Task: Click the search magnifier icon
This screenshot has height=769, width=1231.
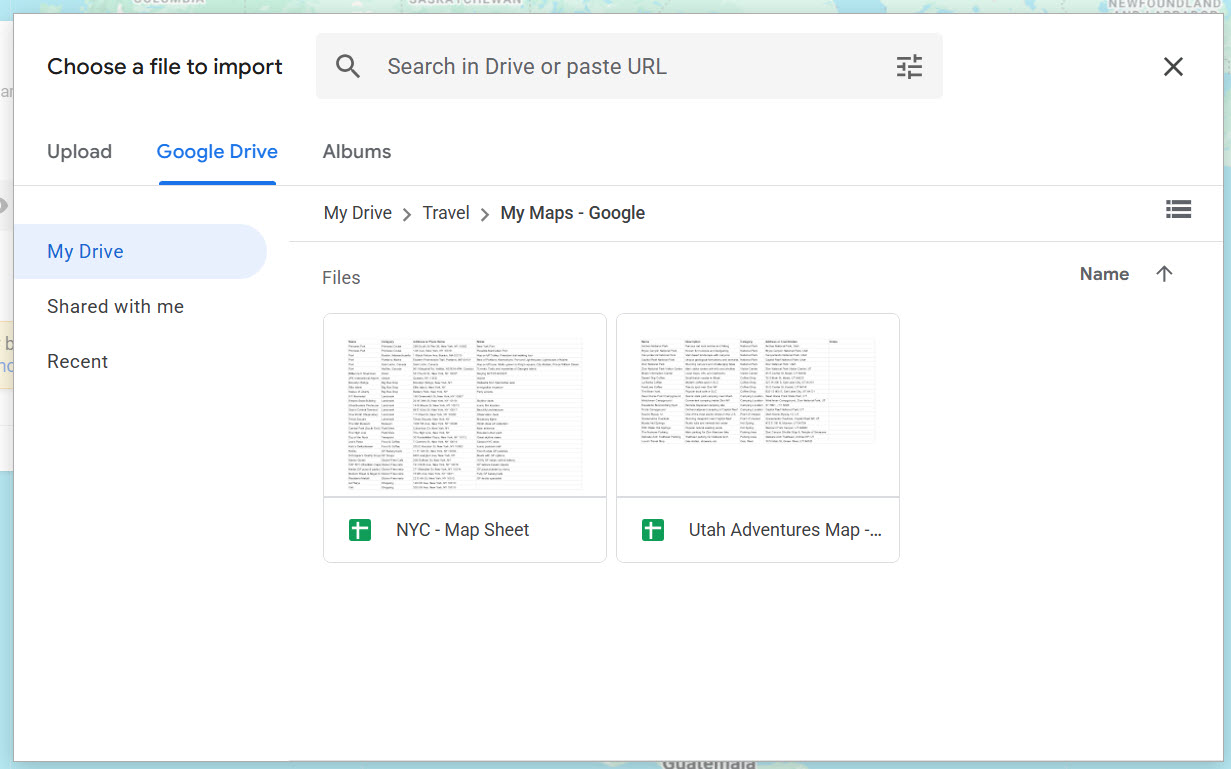Action: click(x=348, y=67)
